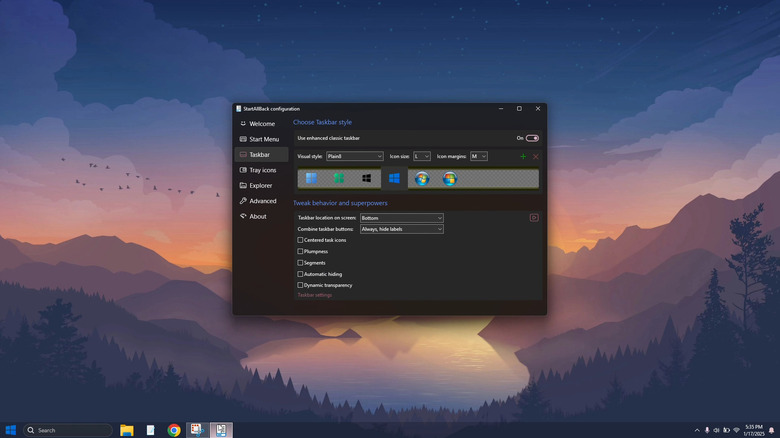Enable the Centered task icons checkbox
Image resolution: width=780 pixels, height=438 pixels.
pos(300,240)
